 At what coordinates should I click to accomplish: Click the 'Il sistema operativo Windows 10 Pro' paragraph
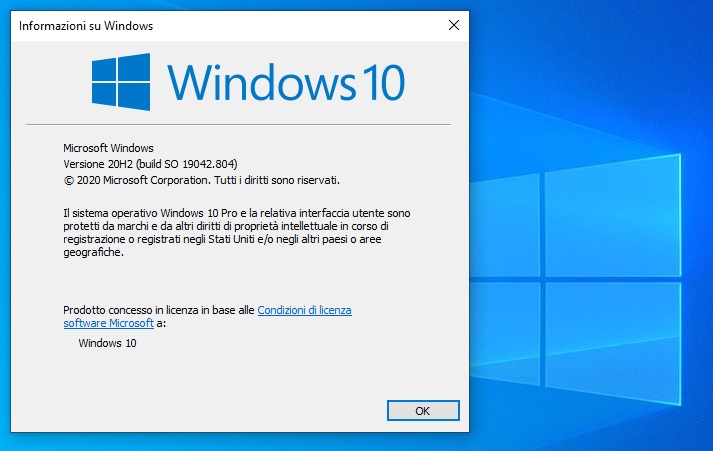coord(236,232)
